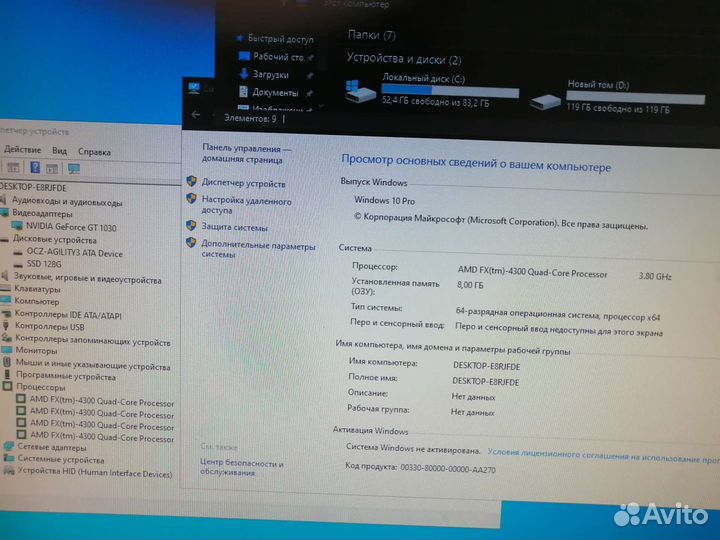Collapse the Папки (7) group header
The image size is (720, 540).
pyautogui.click(x=371, y=35)
